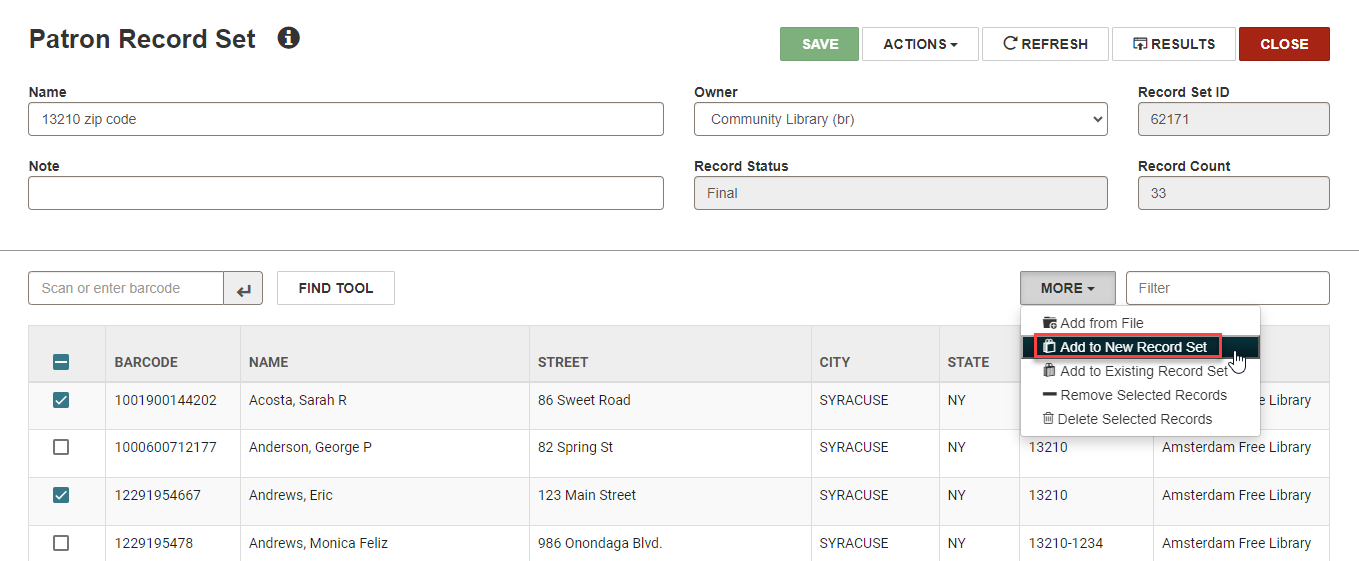
Task: Click the clipboard icon for Add to Existing Record Set
Action: point(1050,371)
